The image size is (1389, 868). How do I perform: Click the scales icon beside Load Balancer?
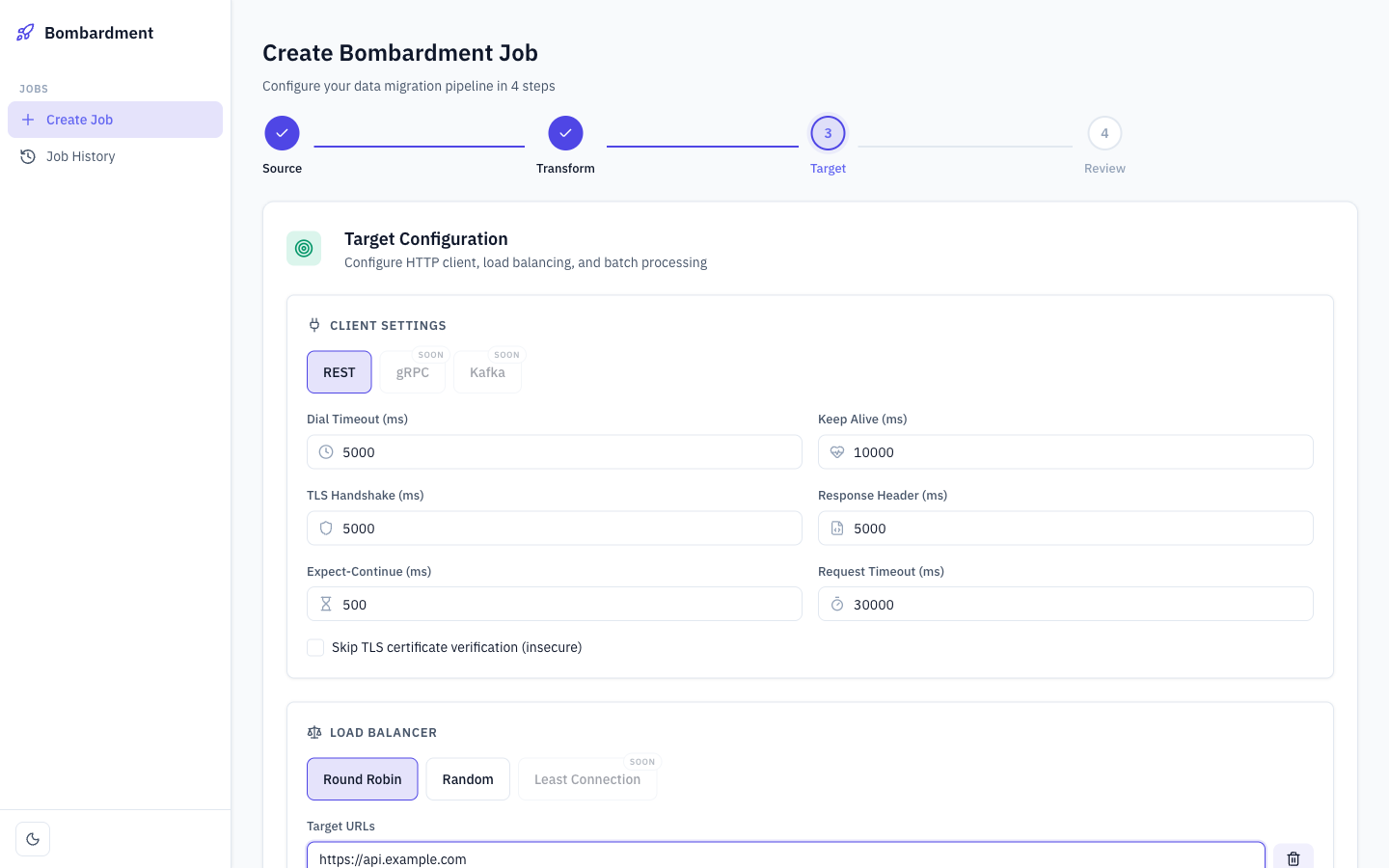313,732
